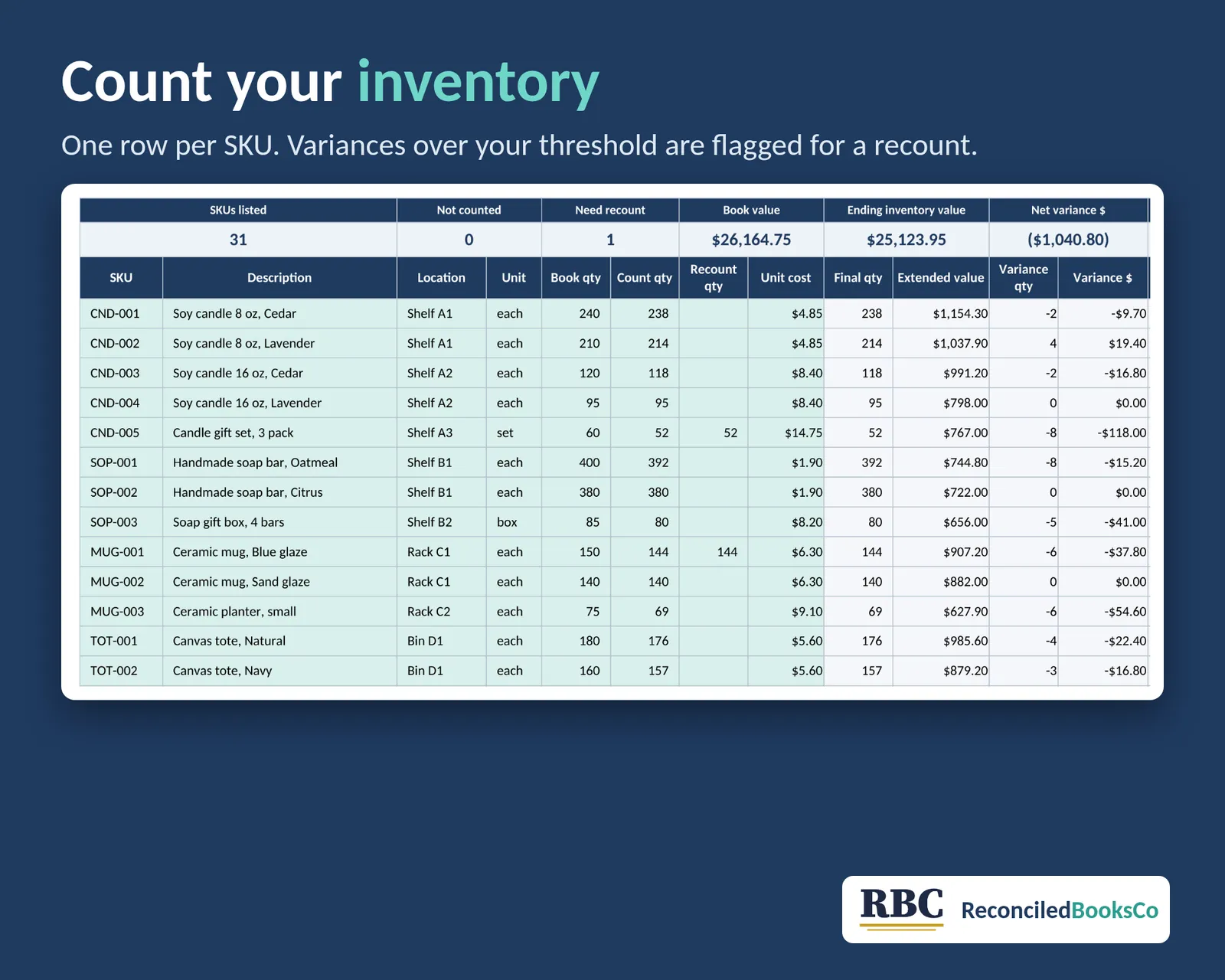Click the Unit column header
1225x980 pixels.
[x=514, y=278]
